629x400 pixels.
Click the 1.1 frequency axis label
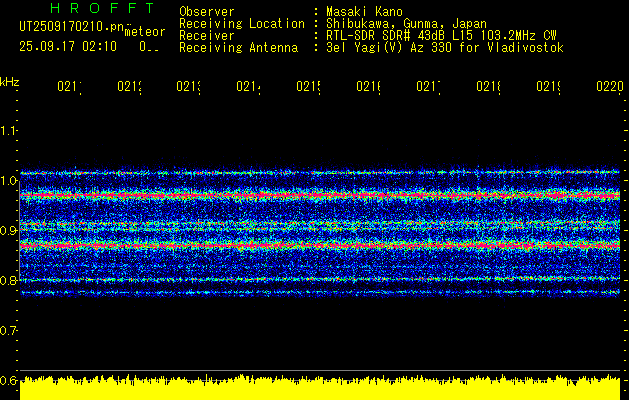pyautogui.click(x=9, y=131)
